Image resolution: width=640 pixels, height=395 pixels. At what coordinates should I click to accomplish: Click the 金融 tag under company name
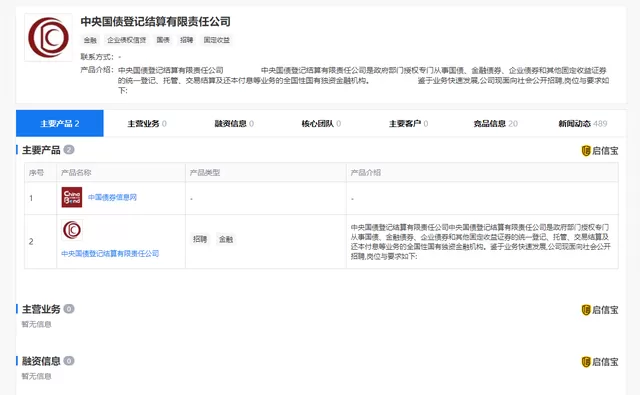[90, 40]
